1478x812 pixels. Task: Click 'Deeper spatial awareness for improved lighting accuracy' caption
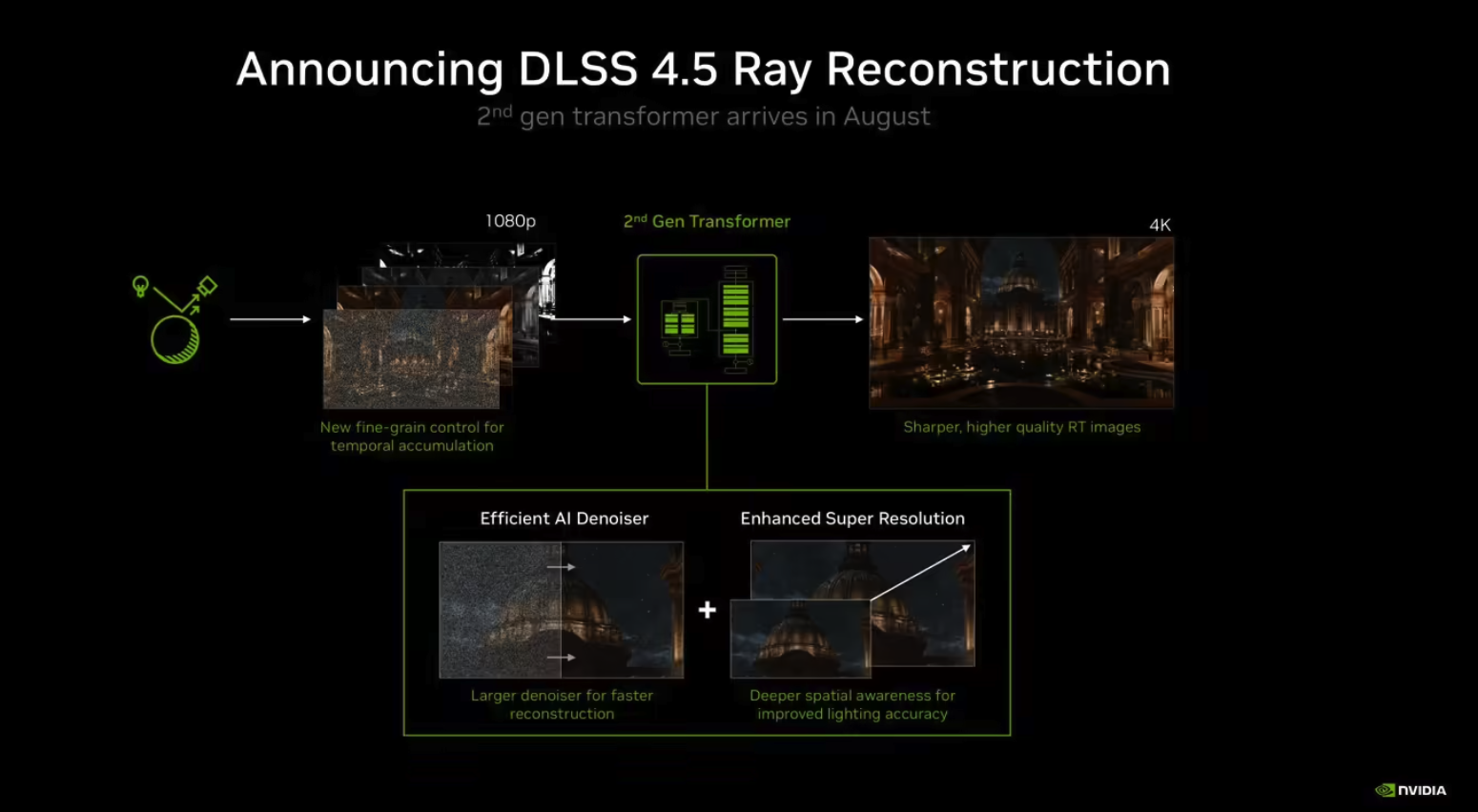[x=852, y=704]
